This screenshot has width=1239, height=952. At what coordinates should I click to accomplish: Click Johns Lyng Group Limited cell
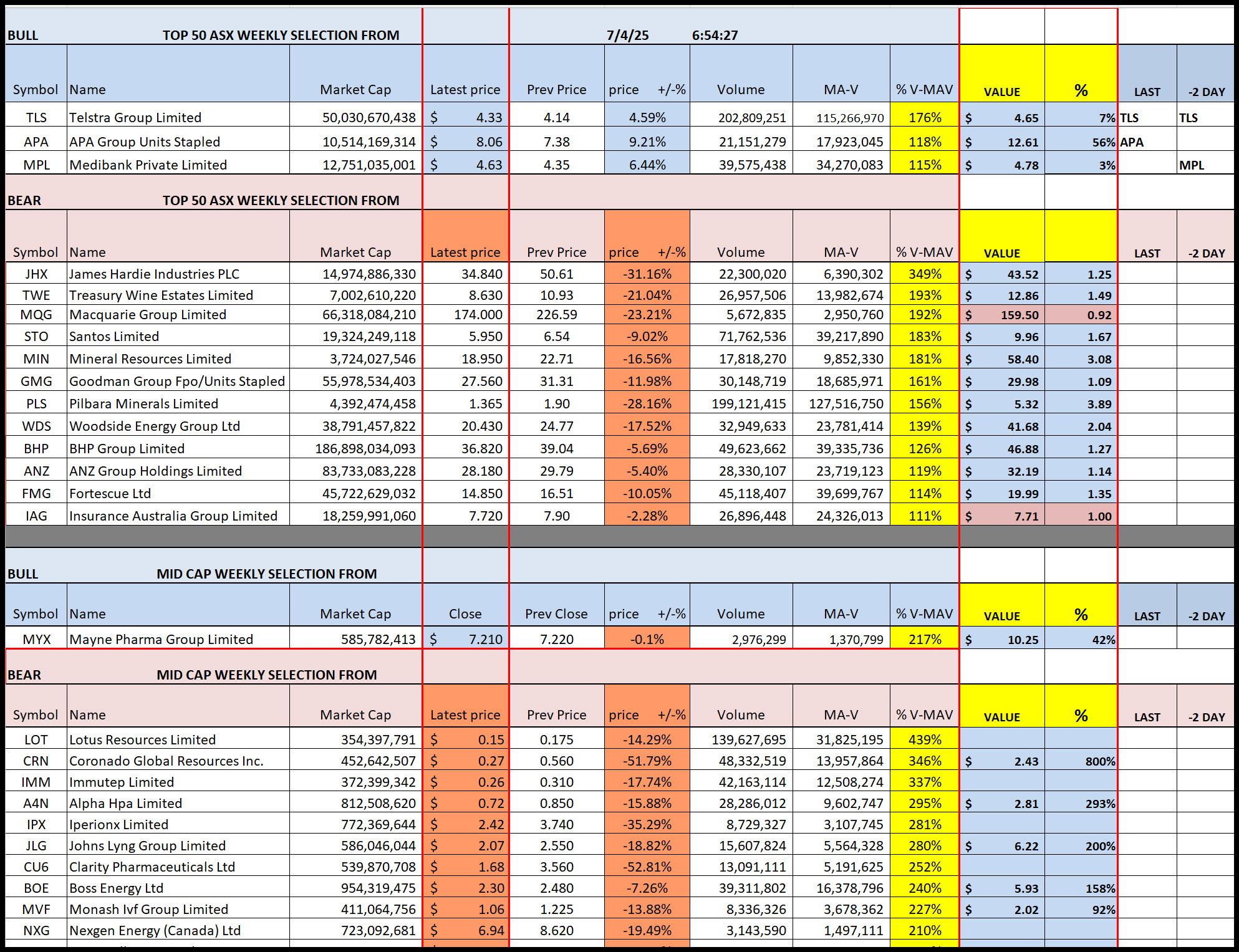pos(178,845)
